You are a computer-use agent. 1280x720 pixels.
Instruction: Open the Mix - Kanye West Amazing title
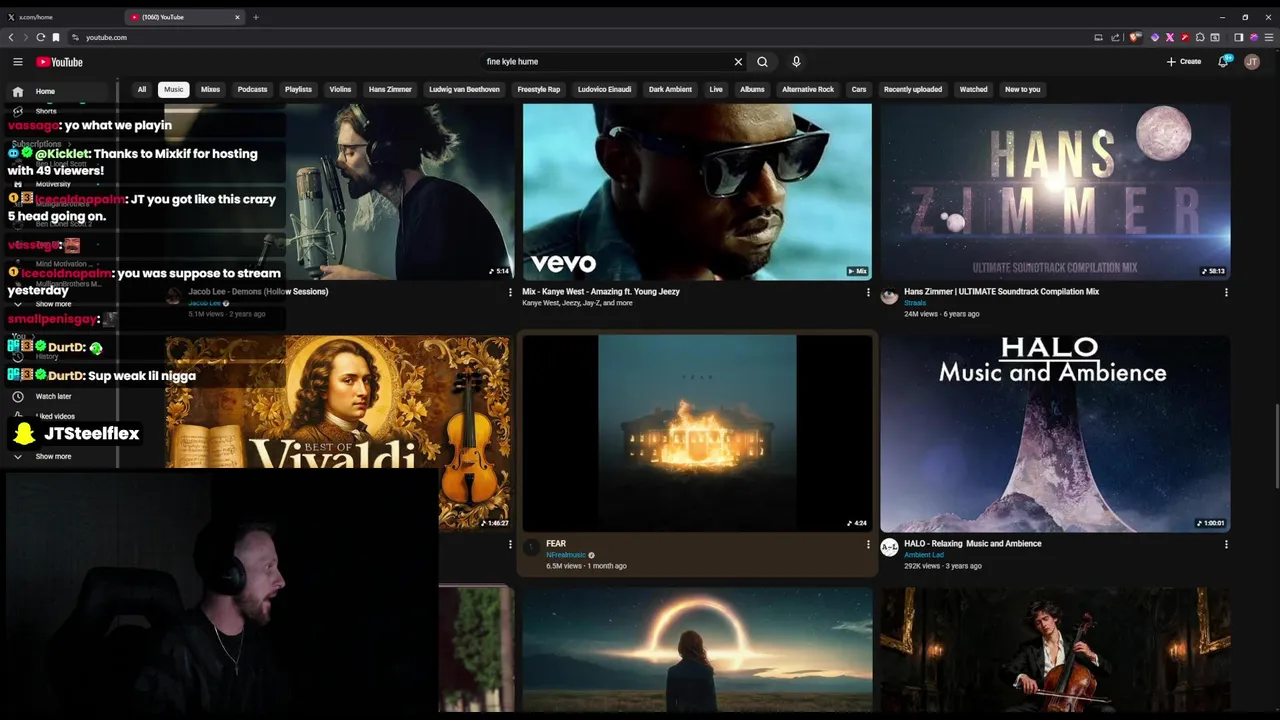click(x=601, y=292)
